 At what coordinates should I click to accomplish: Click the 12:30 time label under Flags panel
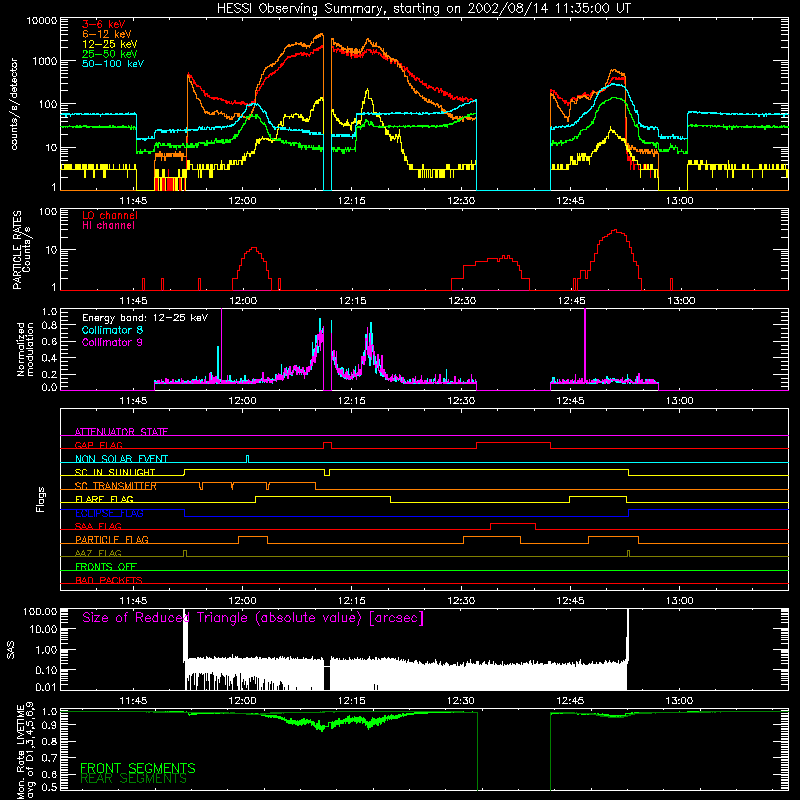pos(461,601)
